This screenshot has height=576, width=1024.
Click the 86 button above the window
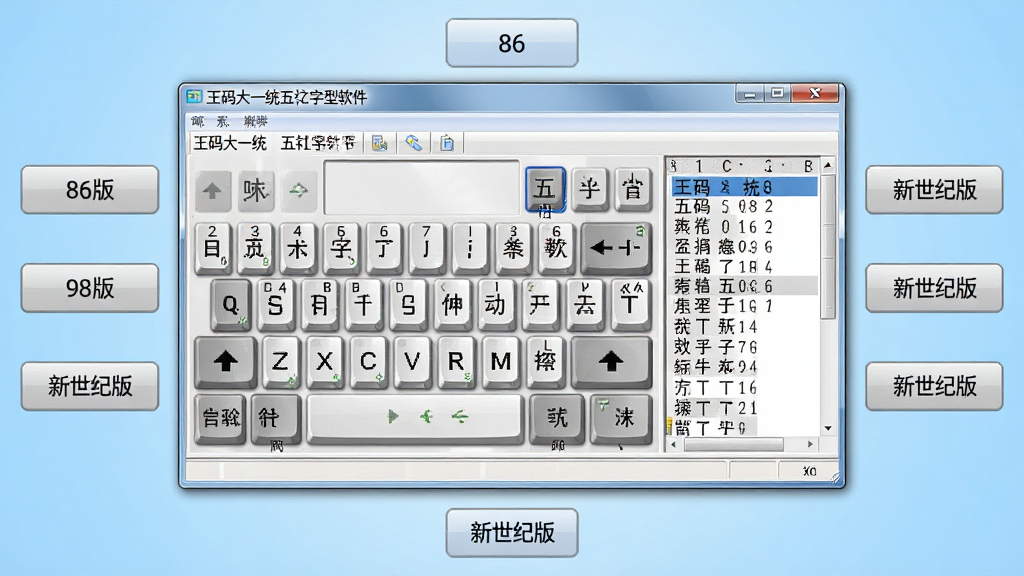point(512,43)
